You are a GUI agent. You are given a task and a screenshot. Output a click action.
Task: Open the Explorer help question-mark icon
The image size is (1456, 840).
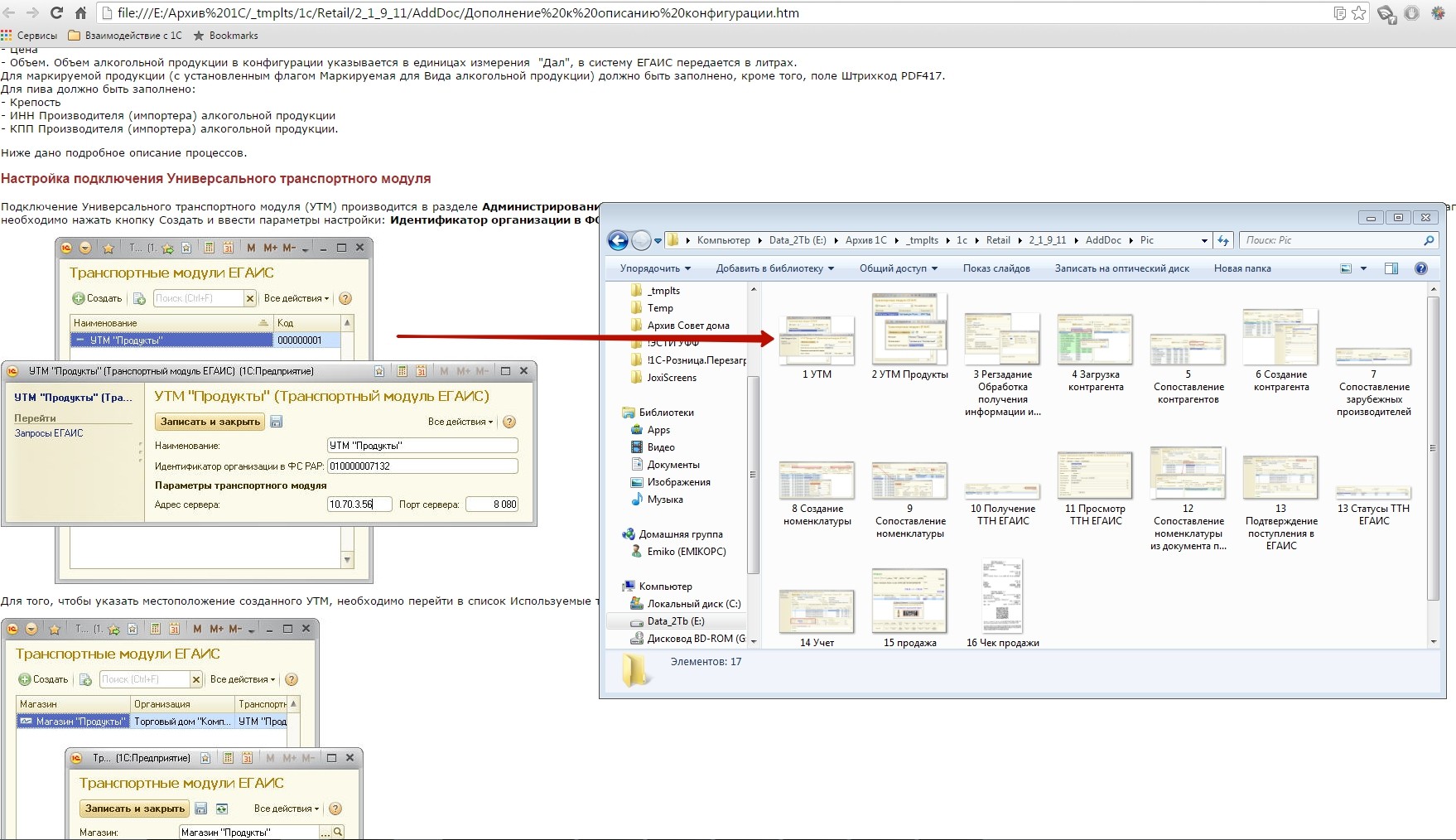click(1421, 268)
